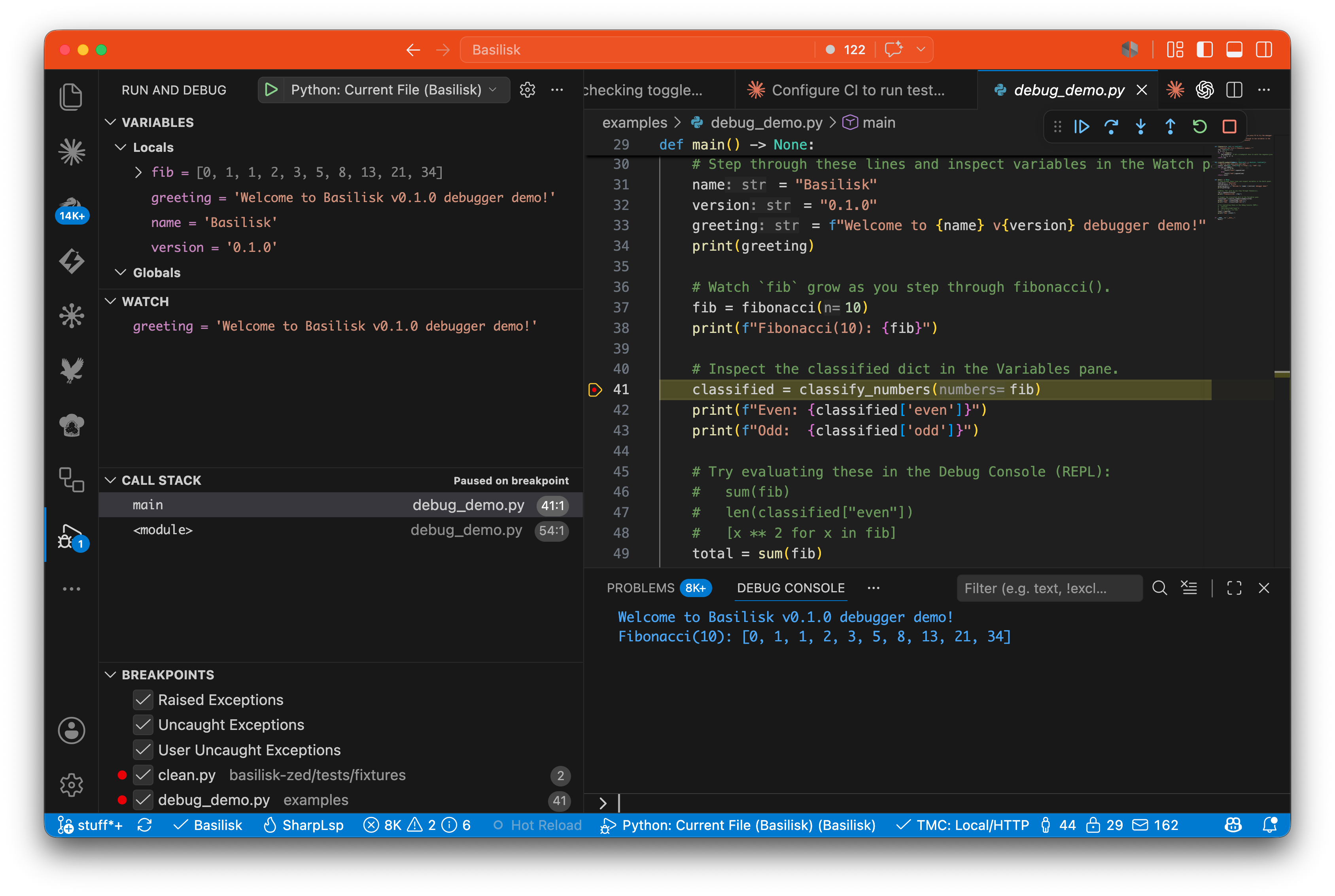The width and height of the screenshot is (1335, 896).
Task: Click examples folder in breadcrumb
Action: coord(634,122)
